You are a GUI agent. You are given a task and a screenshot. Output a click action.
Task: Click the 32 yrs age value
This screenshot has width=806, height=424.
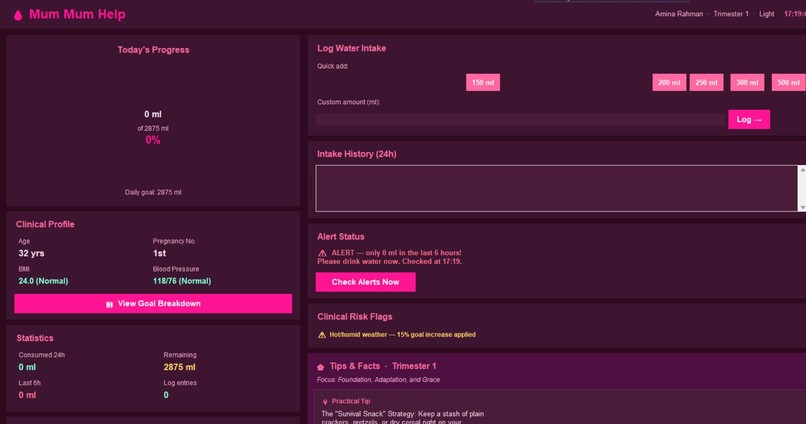tap(31, 253)
